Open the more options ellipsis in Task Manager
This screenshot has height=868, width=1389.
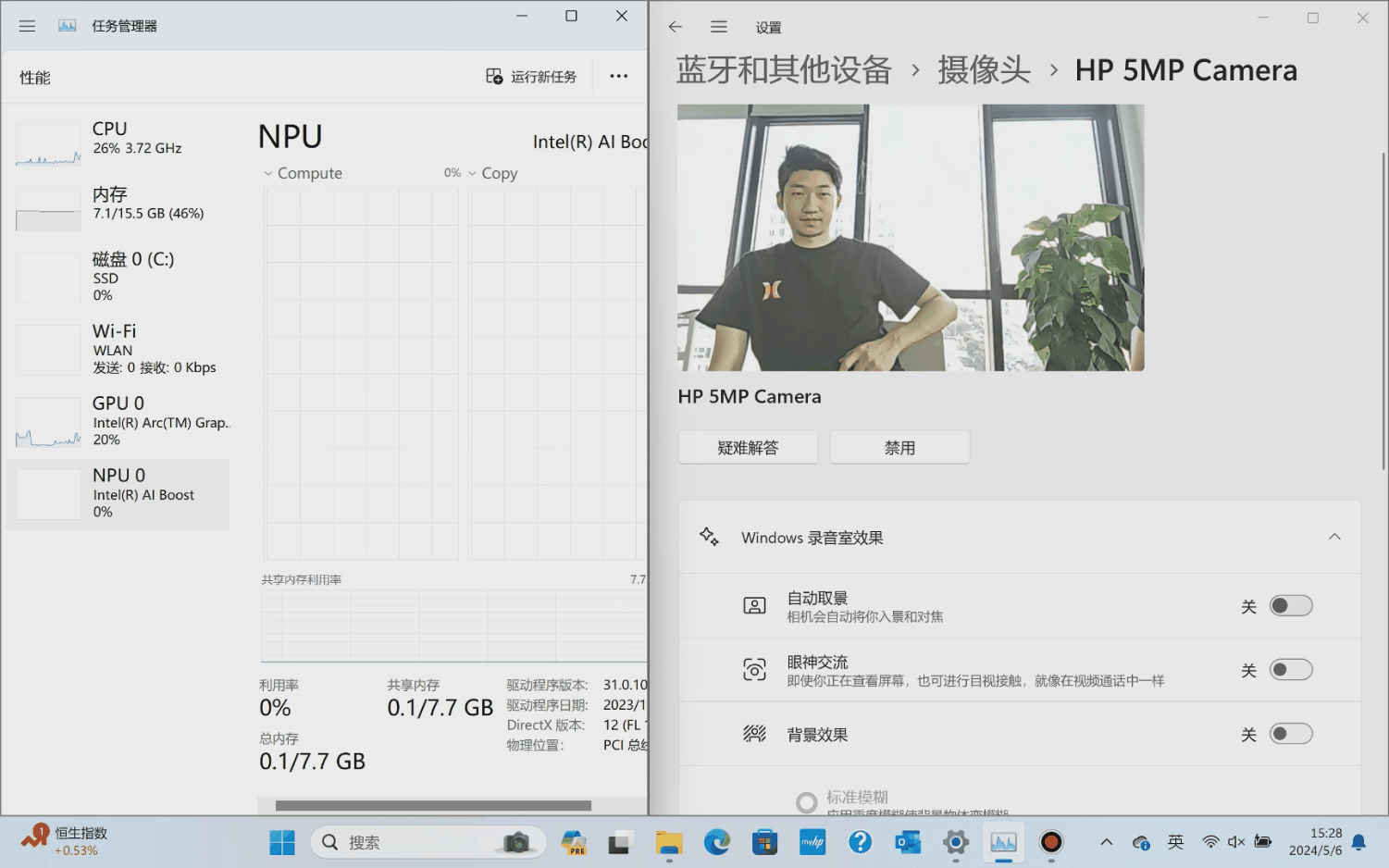pyautogui.click(x=619, y=77)
